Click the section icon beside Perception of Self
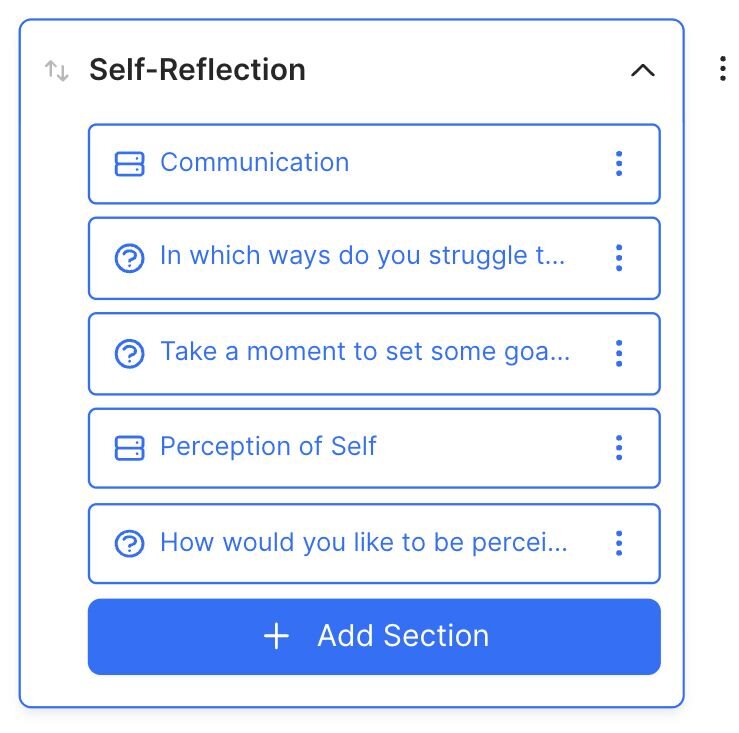 pyautogui.click(x=129, y=448)
